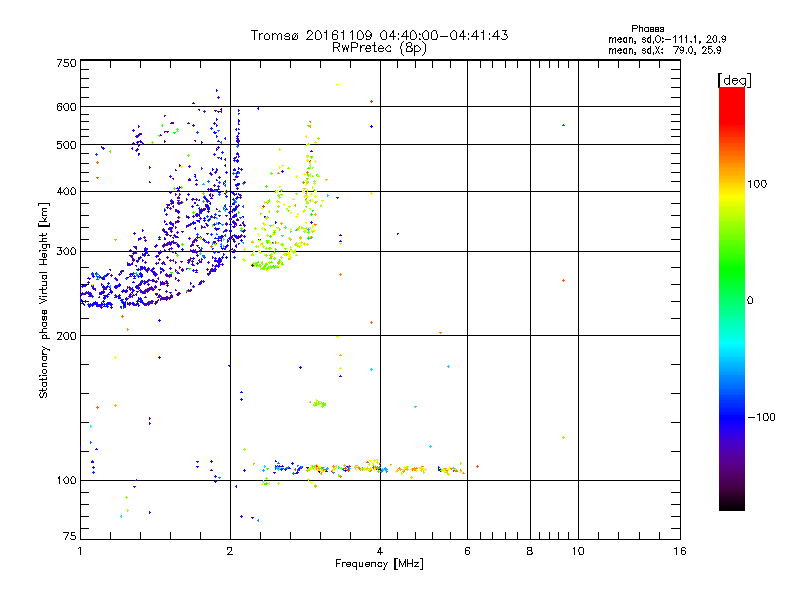Click the "600" tick label on height axis
Screen dimensions: 800x600
click(x=66, y=107)
